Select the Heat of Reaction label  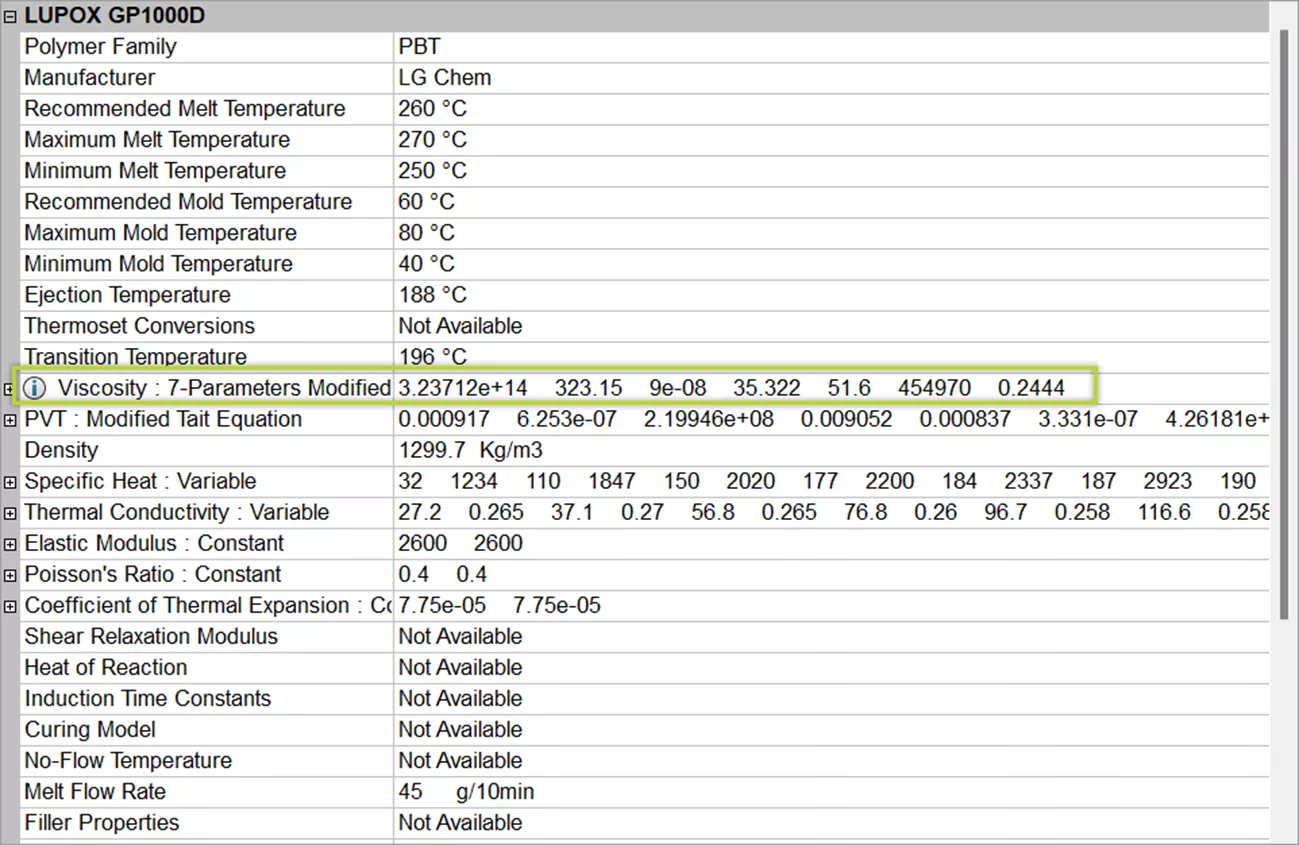coord(105,667)
